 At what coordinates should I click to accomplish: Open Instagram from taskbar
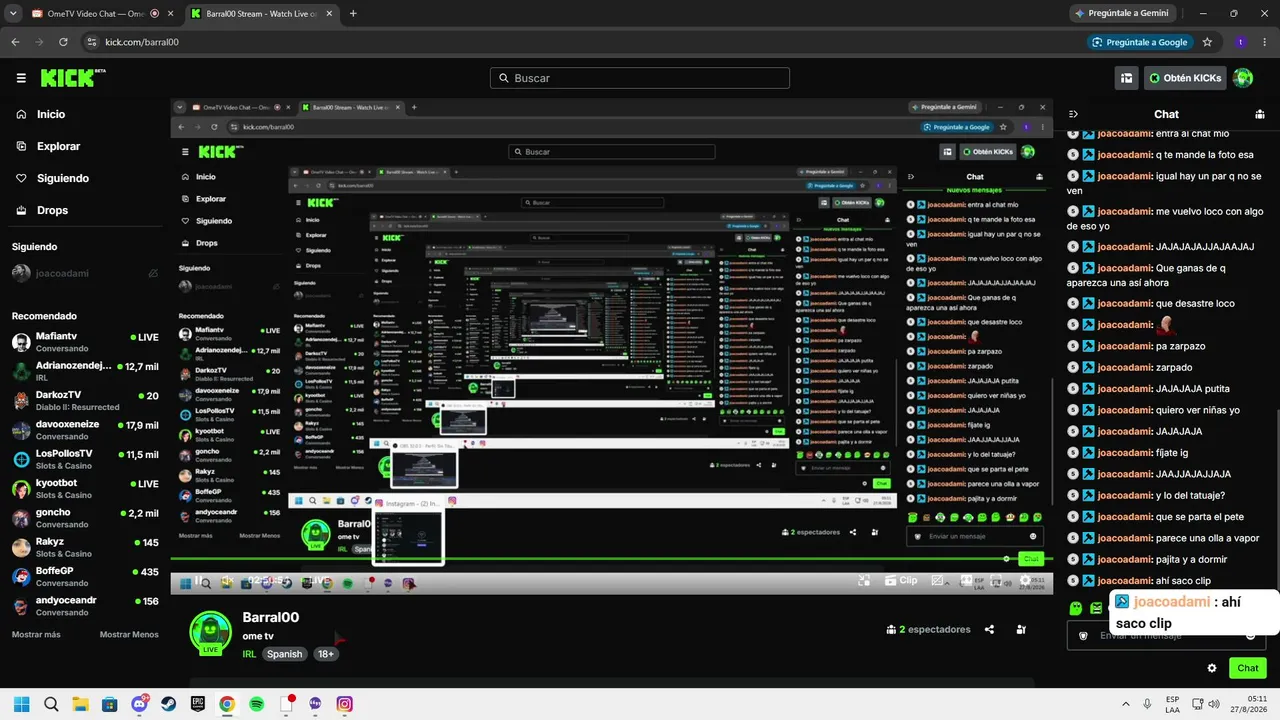(x=344, y=704)
